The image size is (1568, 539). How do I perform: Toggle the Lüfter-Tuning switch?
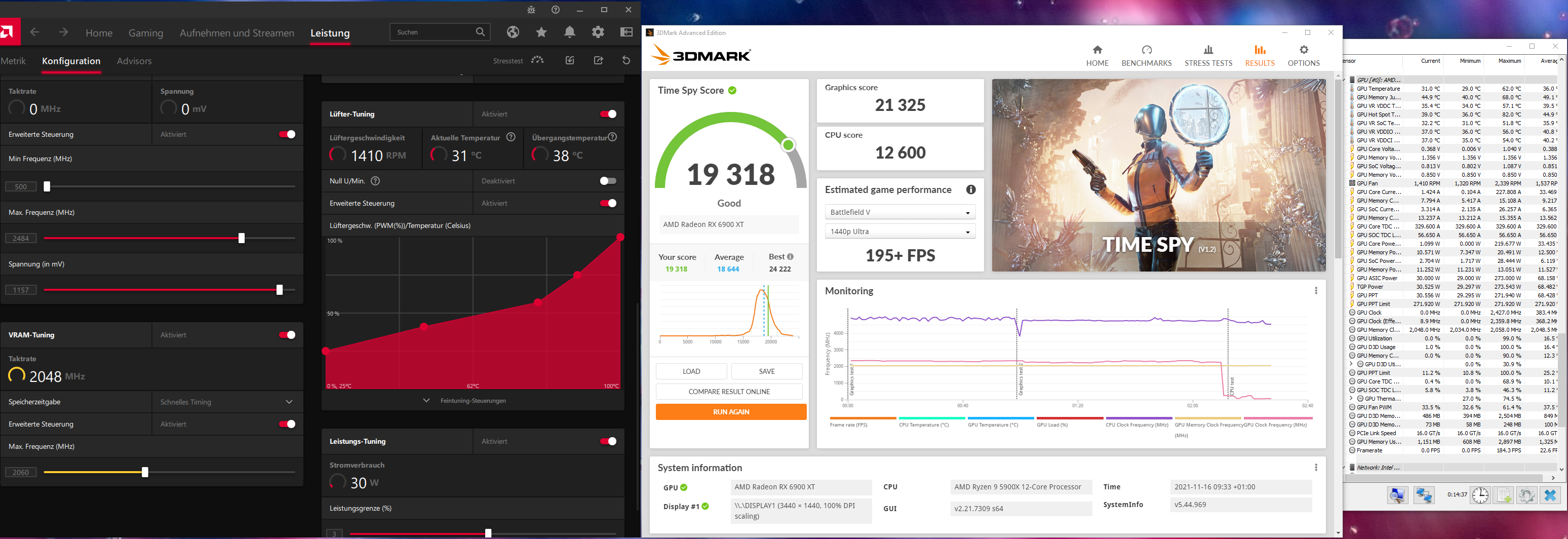(x=608, y=114)
